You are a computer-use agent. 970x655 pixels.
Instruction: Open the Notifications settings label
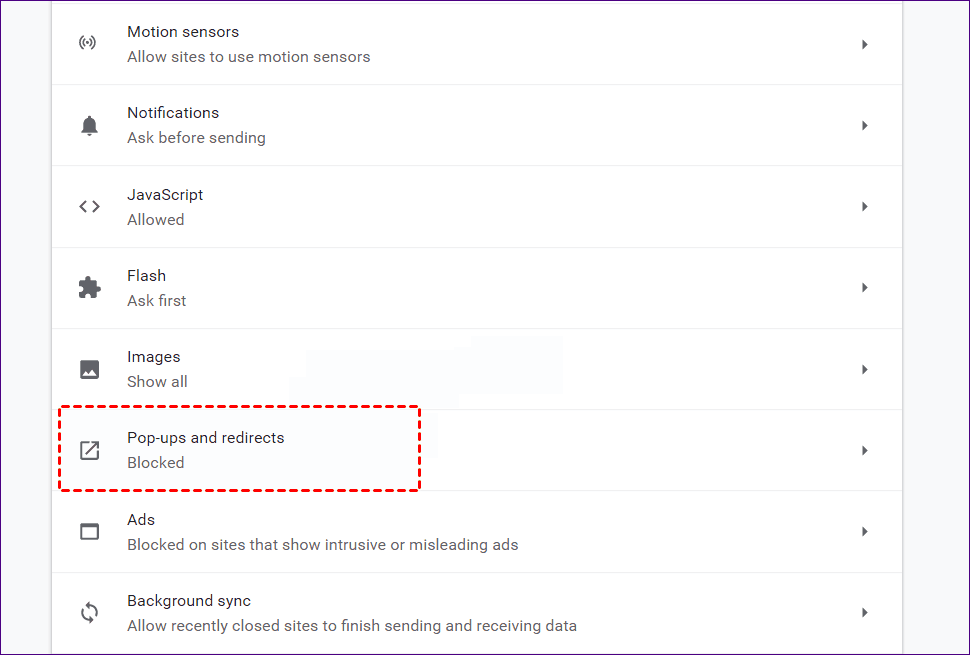coord(173,113)
